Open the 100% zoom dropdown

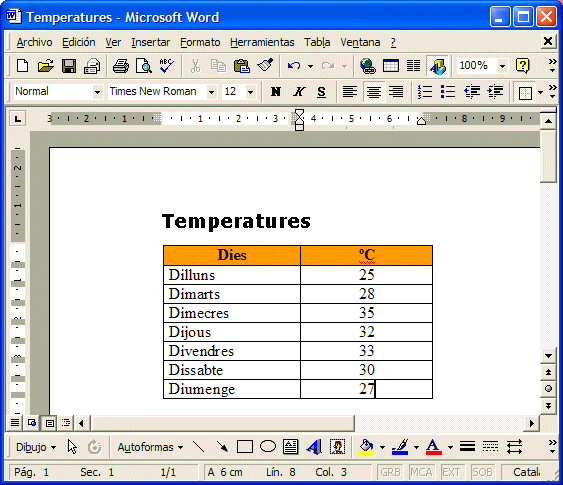pos(502,66)
